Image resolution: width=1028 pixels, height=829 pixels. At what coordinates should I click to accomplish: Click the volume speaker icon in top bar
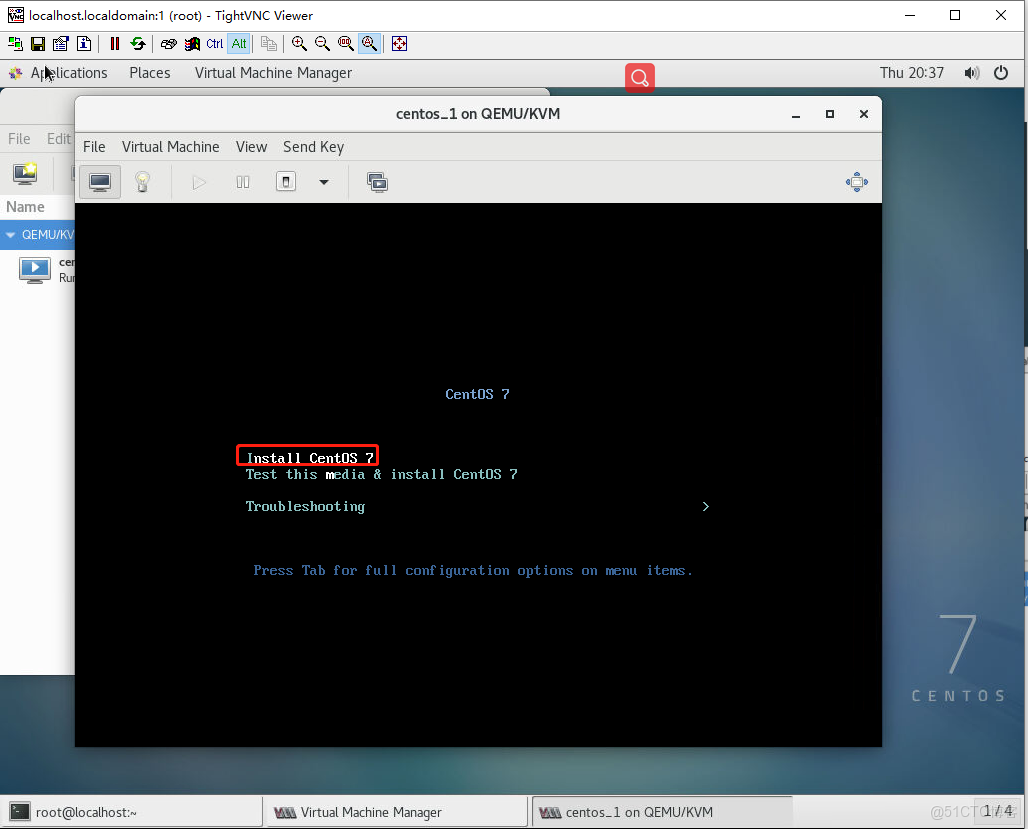pos(972,73)
